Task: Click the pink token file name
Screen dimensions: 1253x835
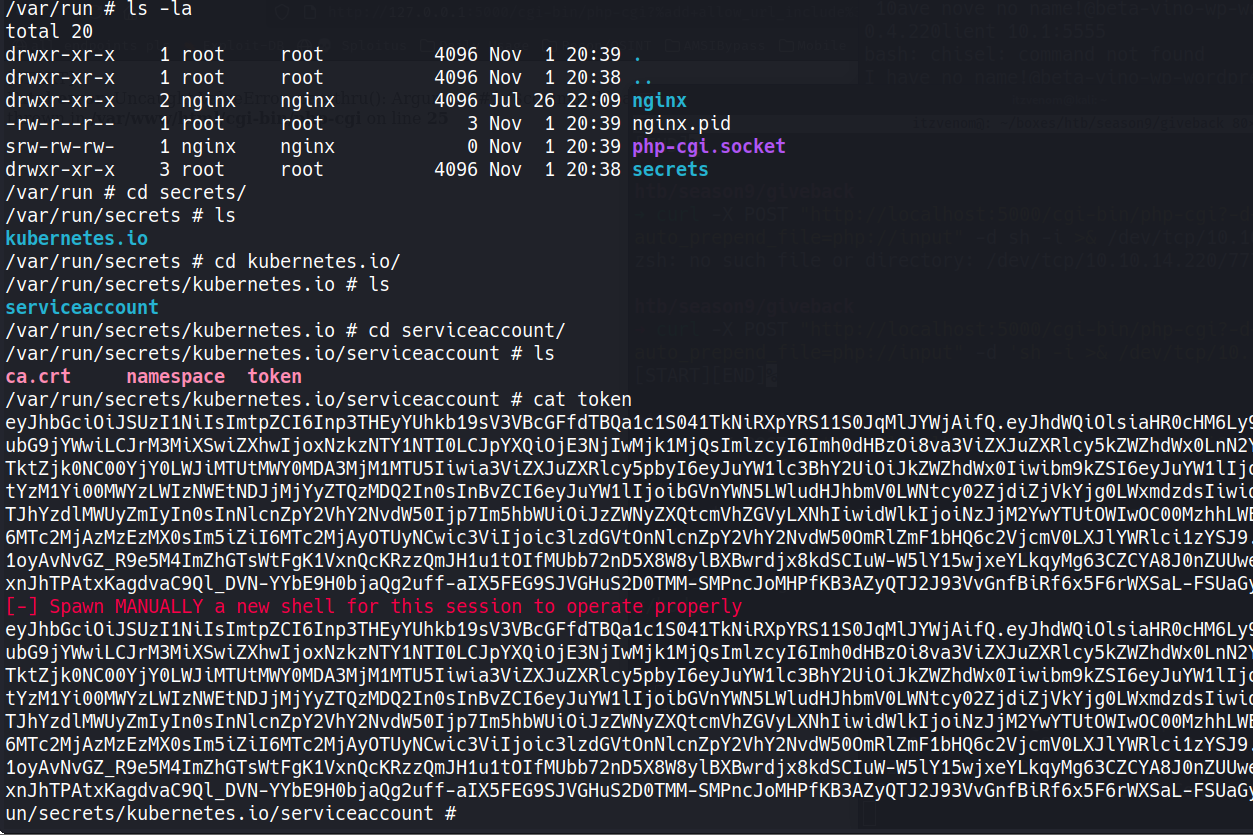Action: [x=274, y=377]
